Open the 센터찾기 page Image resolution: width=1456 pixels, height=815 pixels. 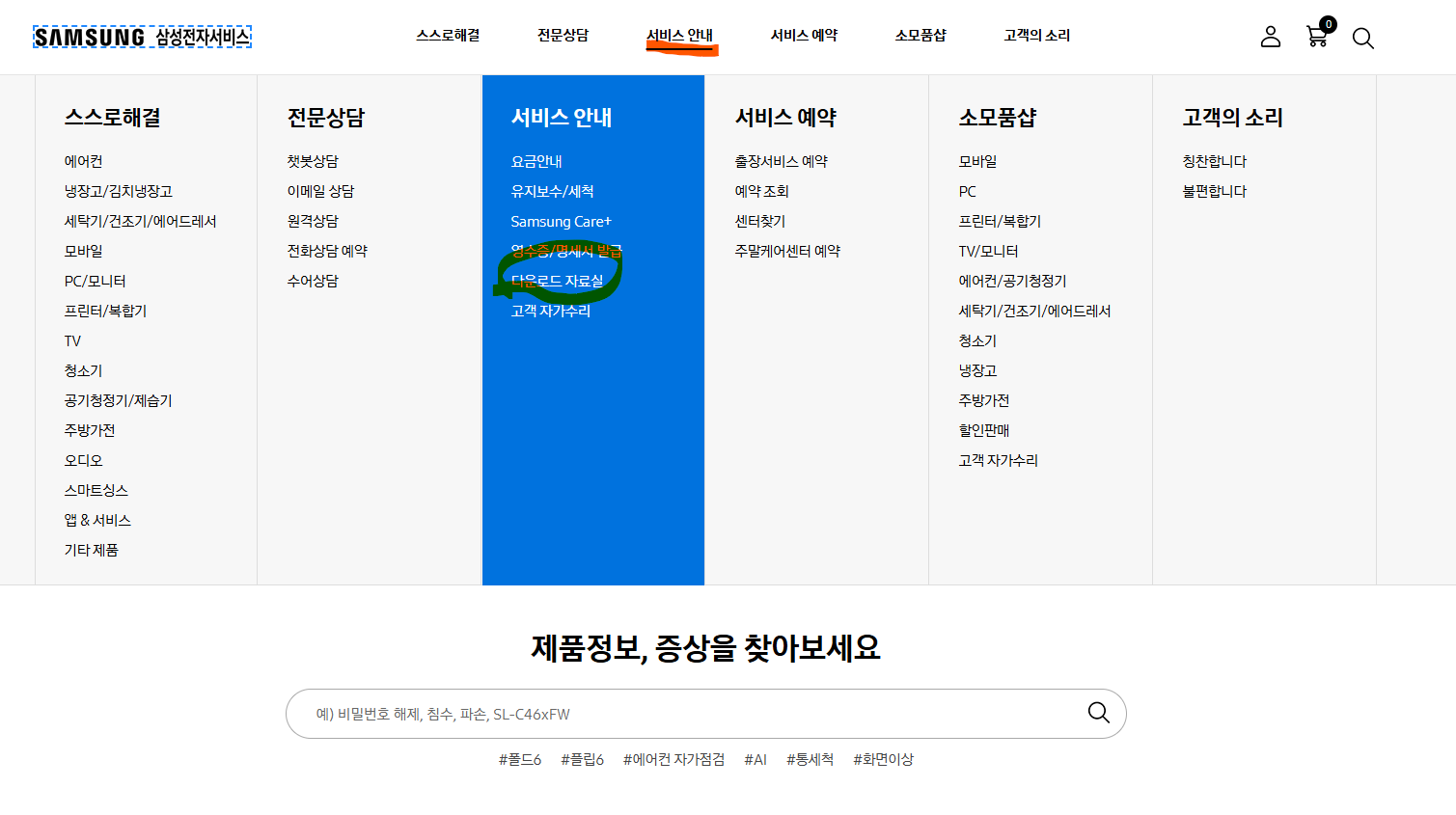tap(761, 221)
